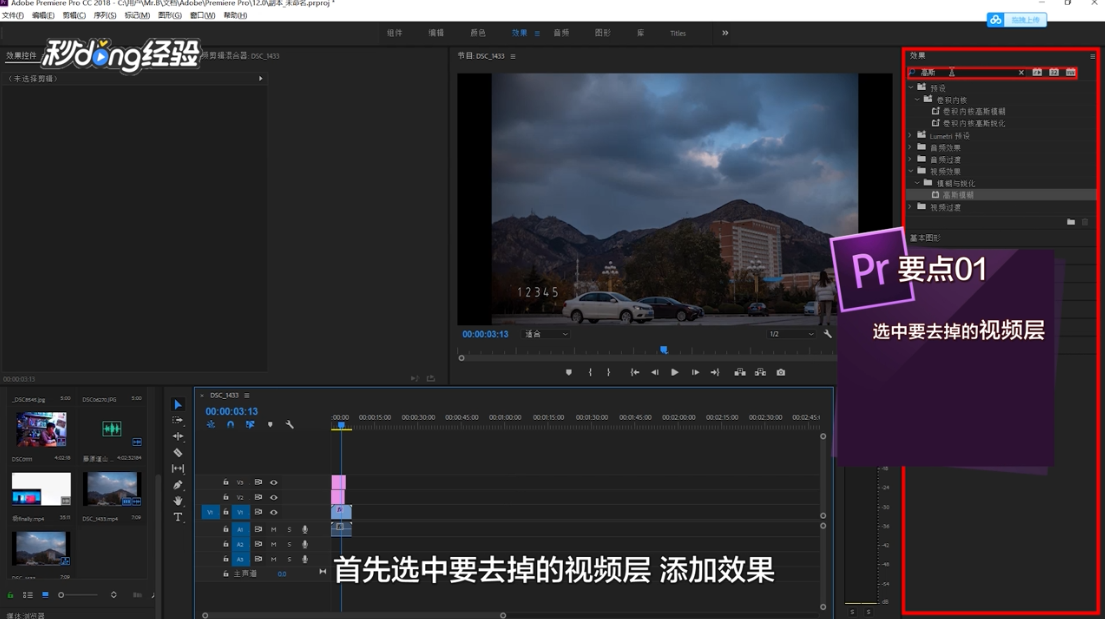Screen dimensions: 1105x619
Task: Open the 编辑(E) menu
Action: [x=43, y=15]
